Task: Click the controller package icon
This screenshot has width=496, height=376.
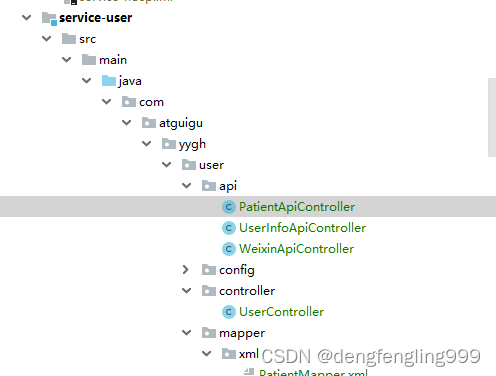Action: 209,291
